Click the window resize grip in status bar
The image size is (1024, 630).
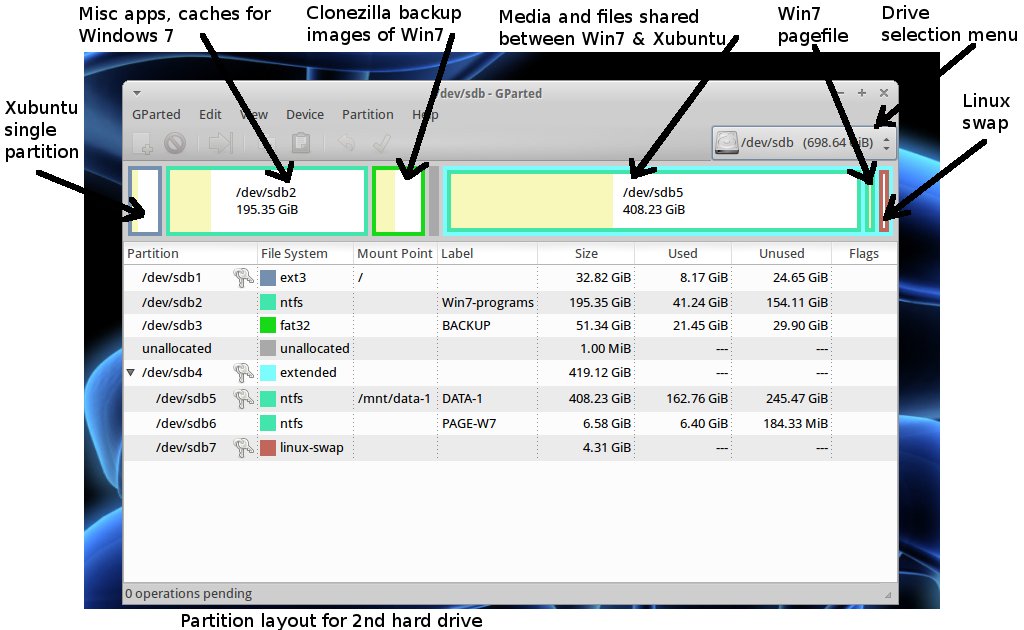coord(888,595)
